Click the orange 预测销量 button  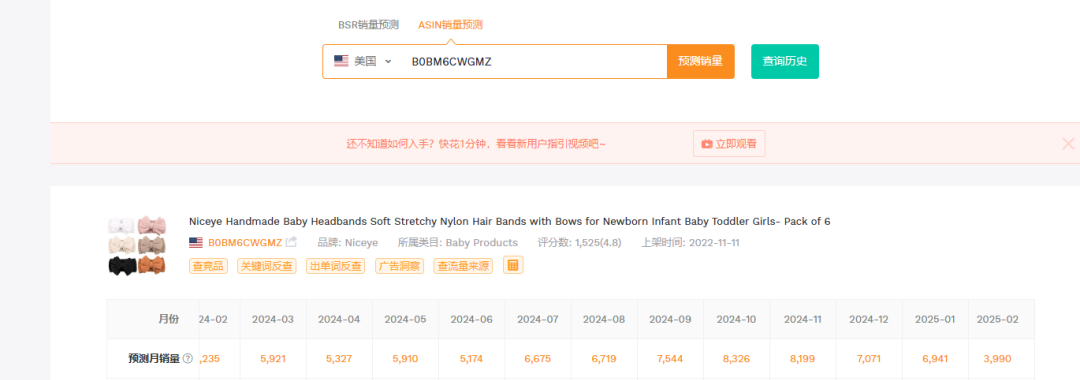pyautogui.click(x=700, y=61)
